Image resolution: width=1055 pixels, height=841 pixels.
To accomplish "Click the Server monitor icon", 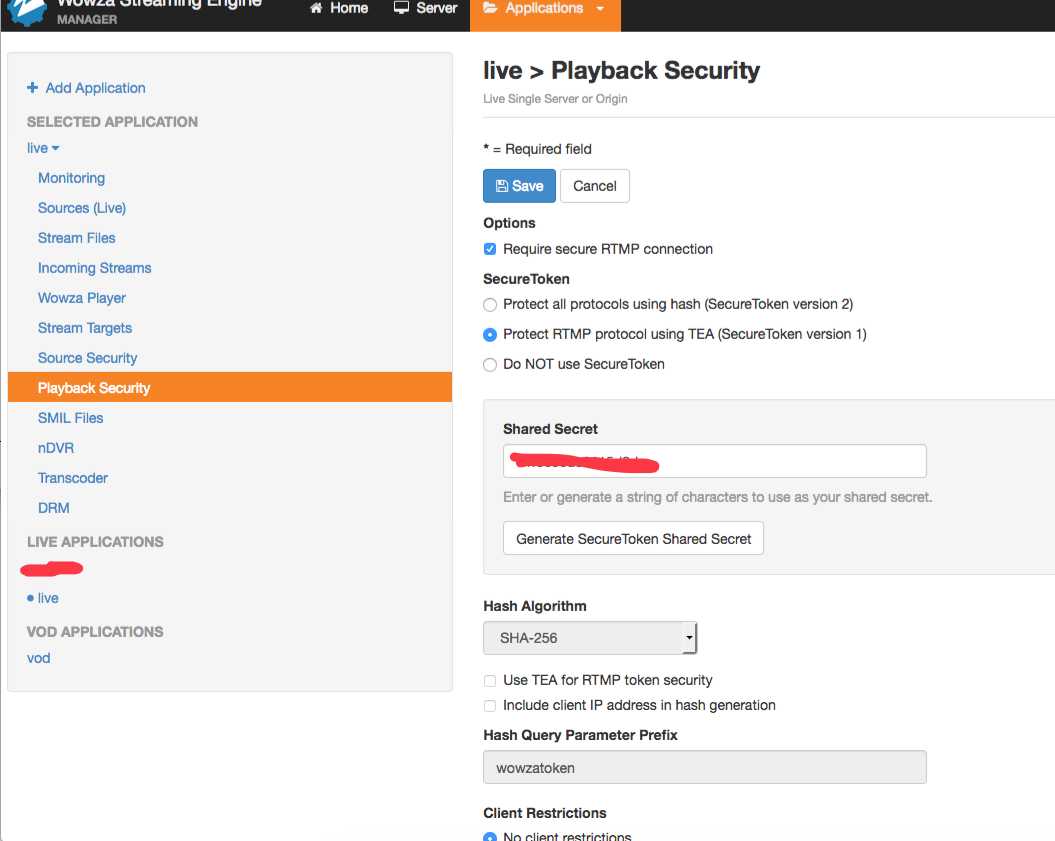I will coord(401,8).
